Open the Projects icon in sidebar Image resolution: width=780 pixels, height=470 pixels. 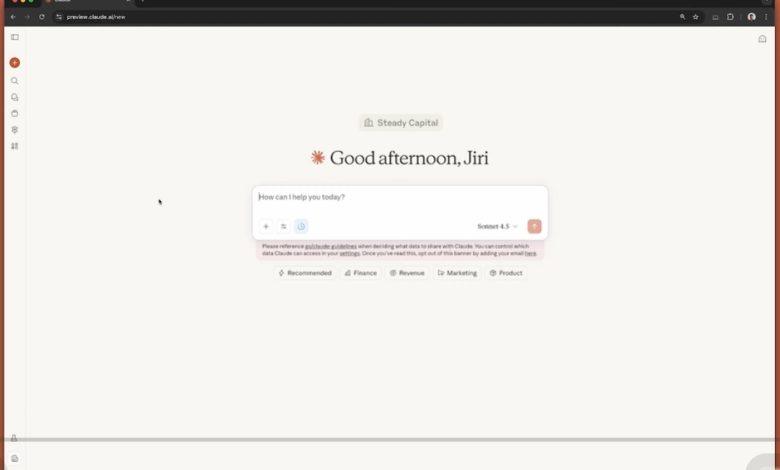pos(14,113)
